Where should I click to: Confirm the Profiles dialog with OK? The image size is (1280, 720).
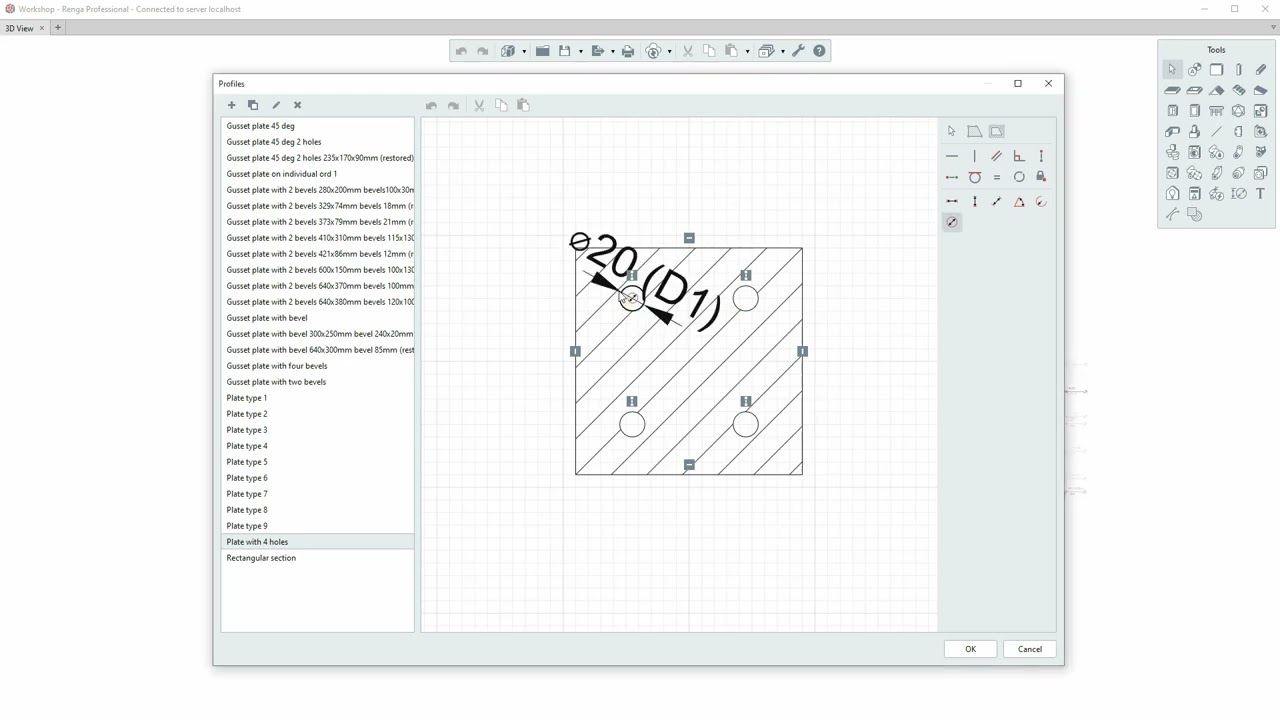pyautogui.click(x=970, y=649)
